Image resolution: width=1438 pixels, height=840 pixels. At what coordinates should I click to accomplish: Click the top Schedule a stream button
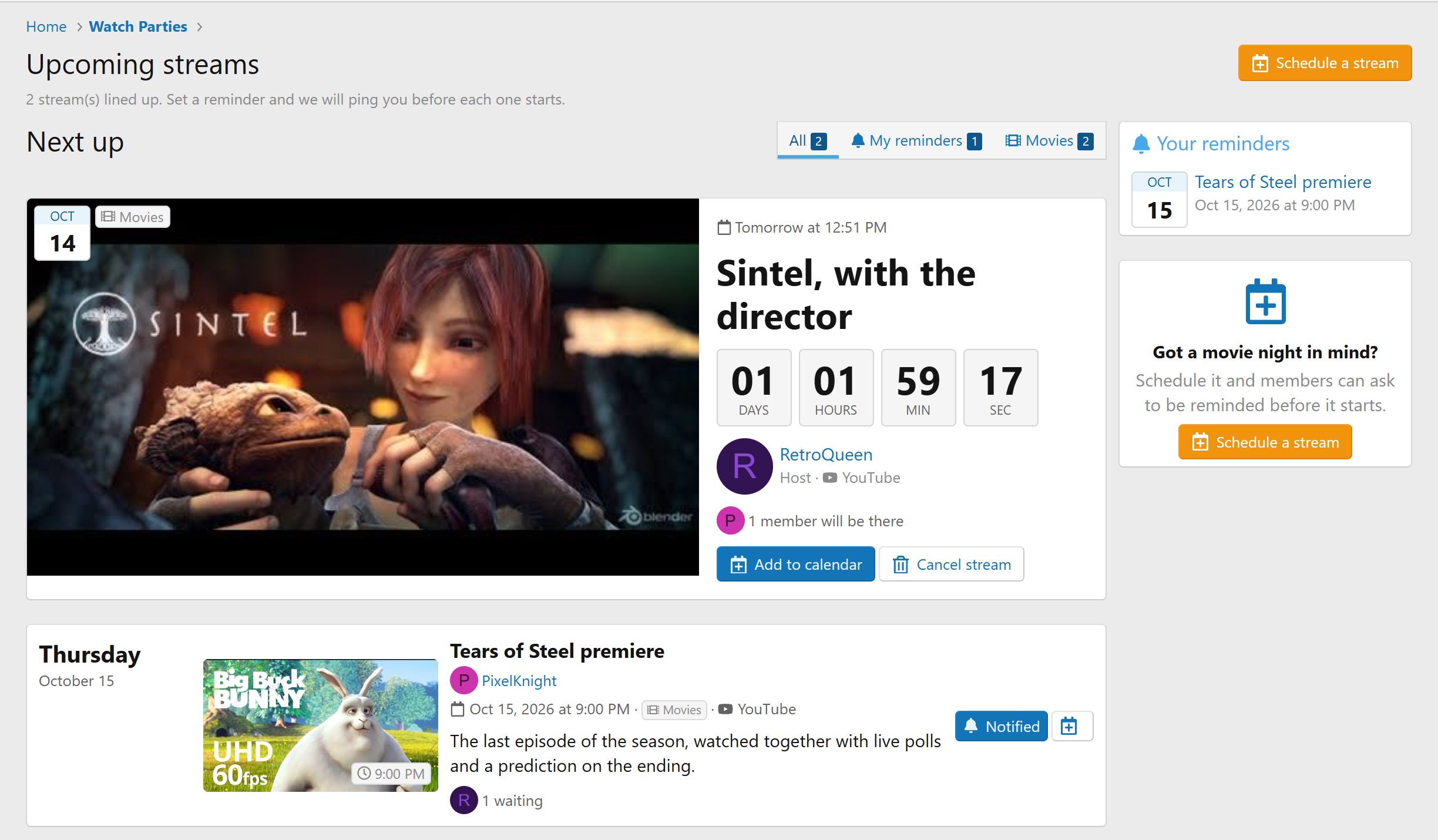[1325, 63]
